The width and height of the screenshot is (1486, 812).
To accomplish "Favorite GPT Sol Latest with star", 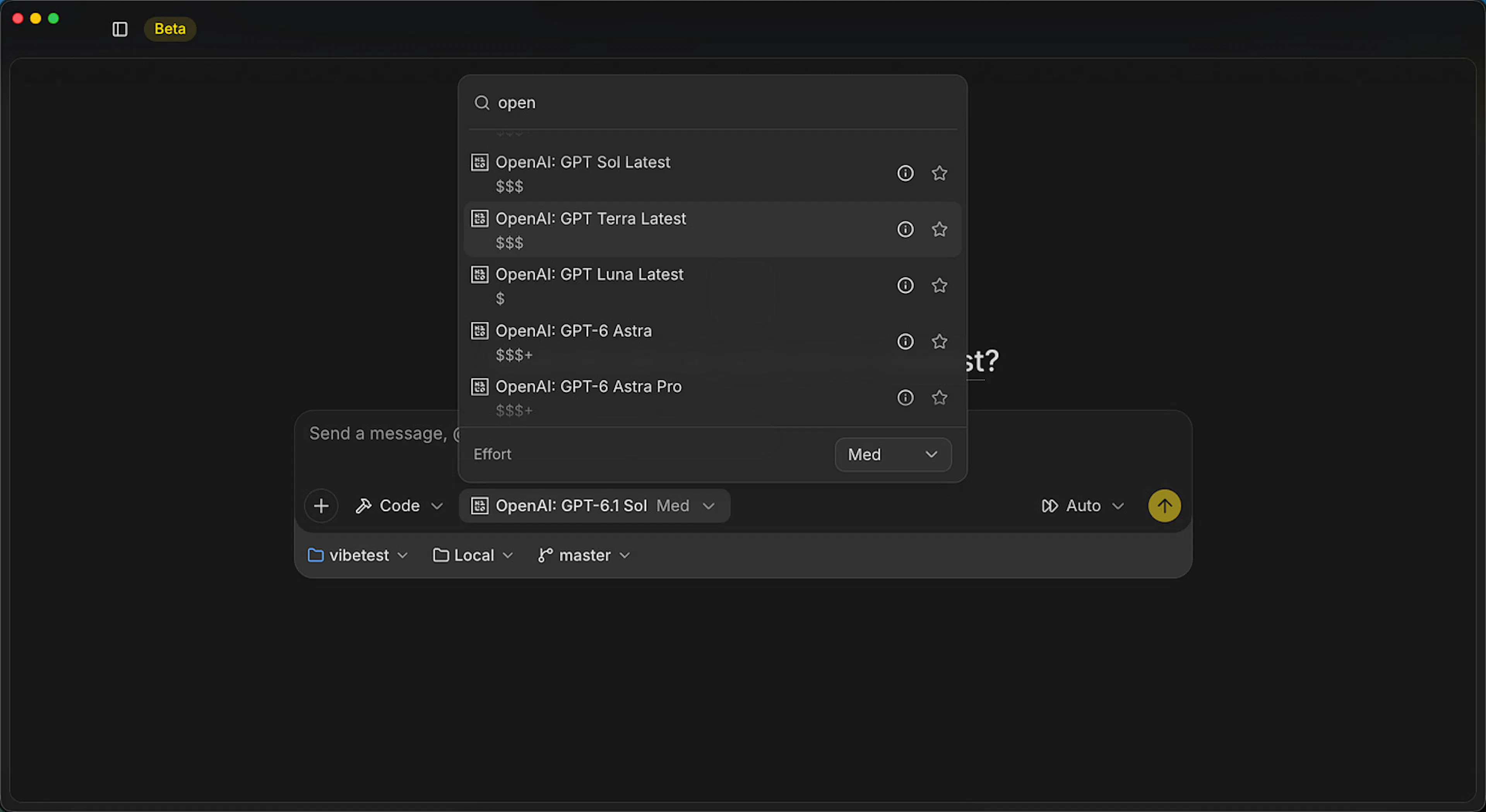I will pyautogui.click(x=939, y=173).
